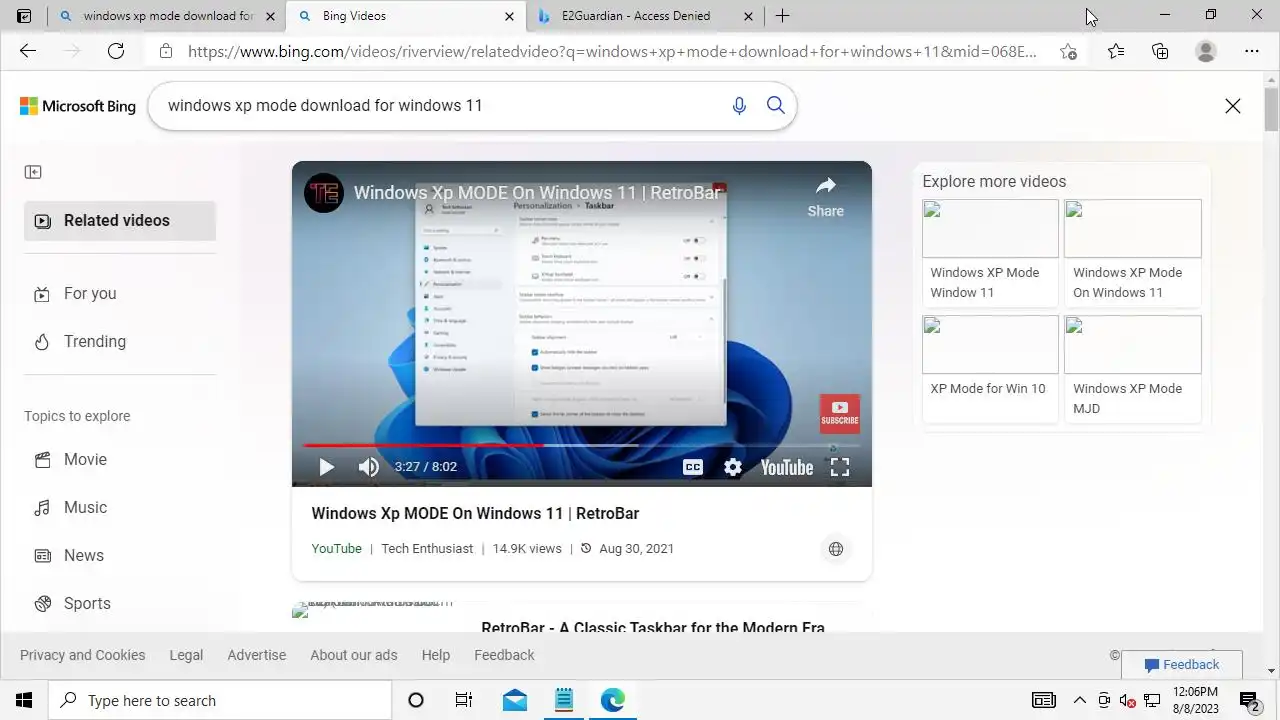This screenshot has width=1280, height=720.
Task: Click the YouTube source link
Action: 336,548
